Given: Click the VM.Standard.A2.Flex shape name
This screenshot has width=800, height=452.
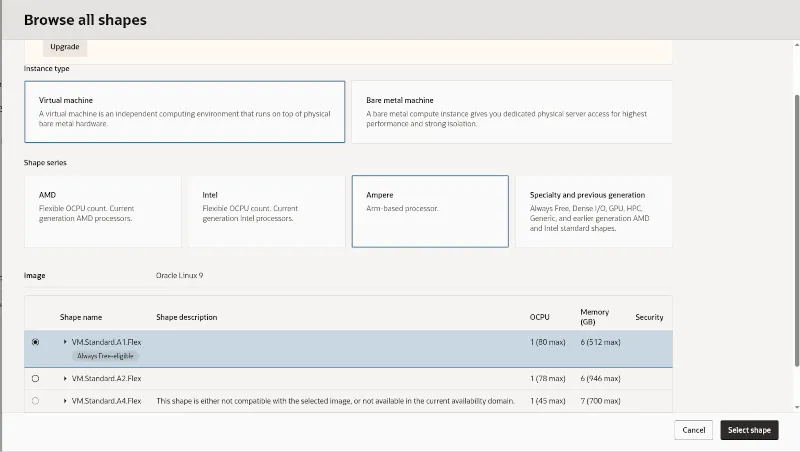Looking at the screenshot, I should [106, 379].
